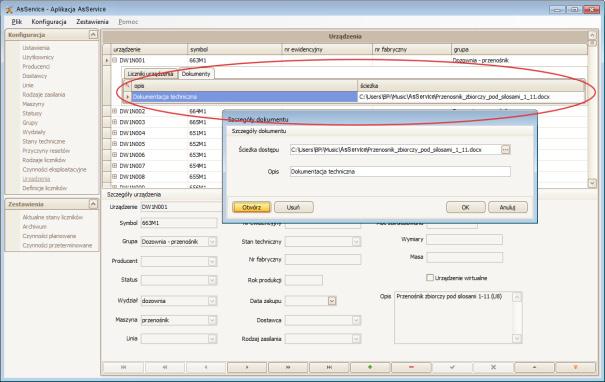605x382 pixels.
Task: Click the Ścieżka dostępu path field
Action: pyautogui.click(x=395, y=149)
